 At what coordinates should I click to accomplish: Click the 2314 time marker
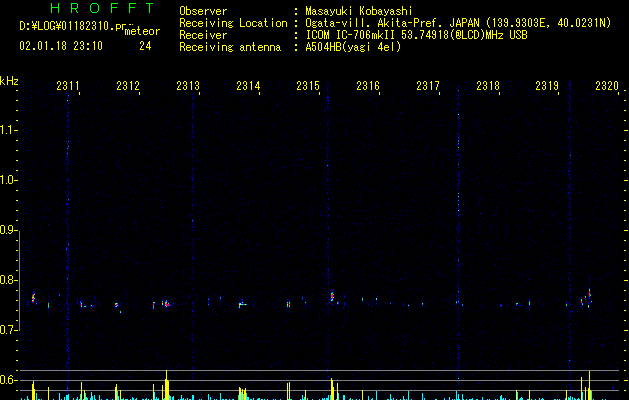pyautogui.click(x=248, y=85)
